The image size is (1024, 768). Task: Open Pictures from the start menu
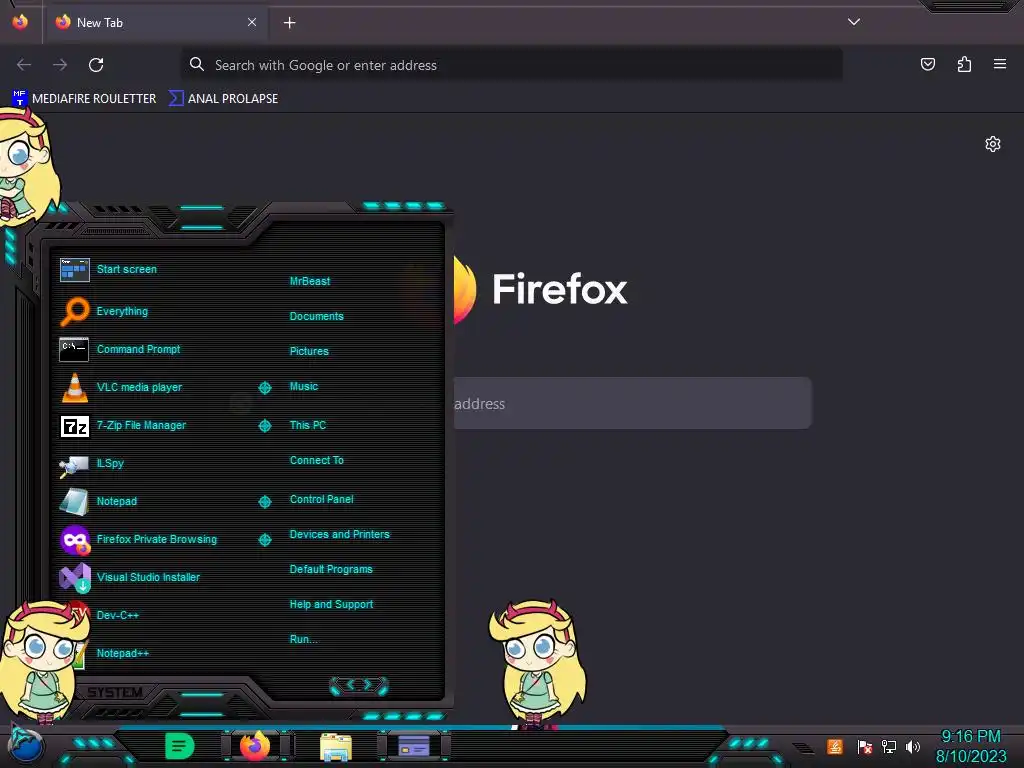coord(309,351)
